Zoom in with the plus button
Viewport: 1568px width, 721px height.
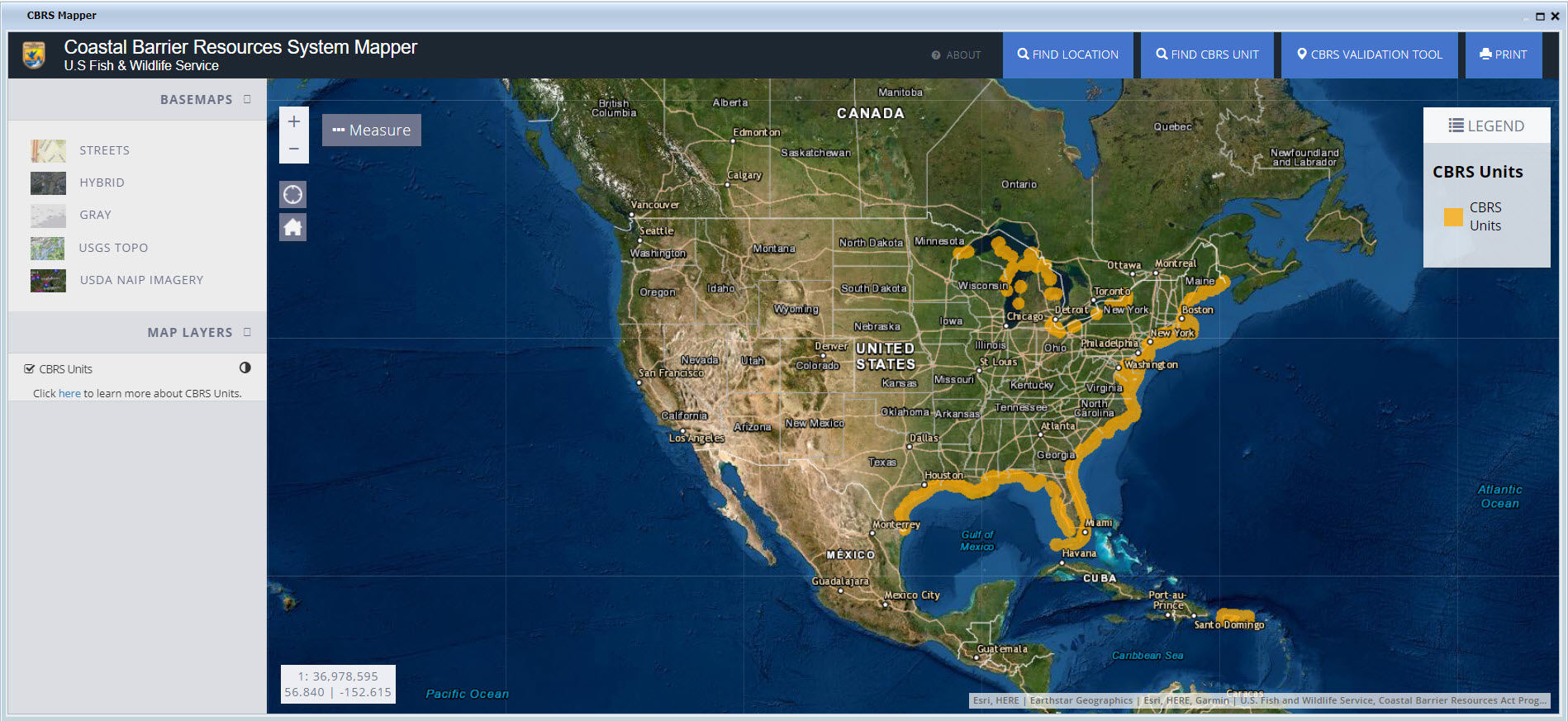click(x=293, y=121)
